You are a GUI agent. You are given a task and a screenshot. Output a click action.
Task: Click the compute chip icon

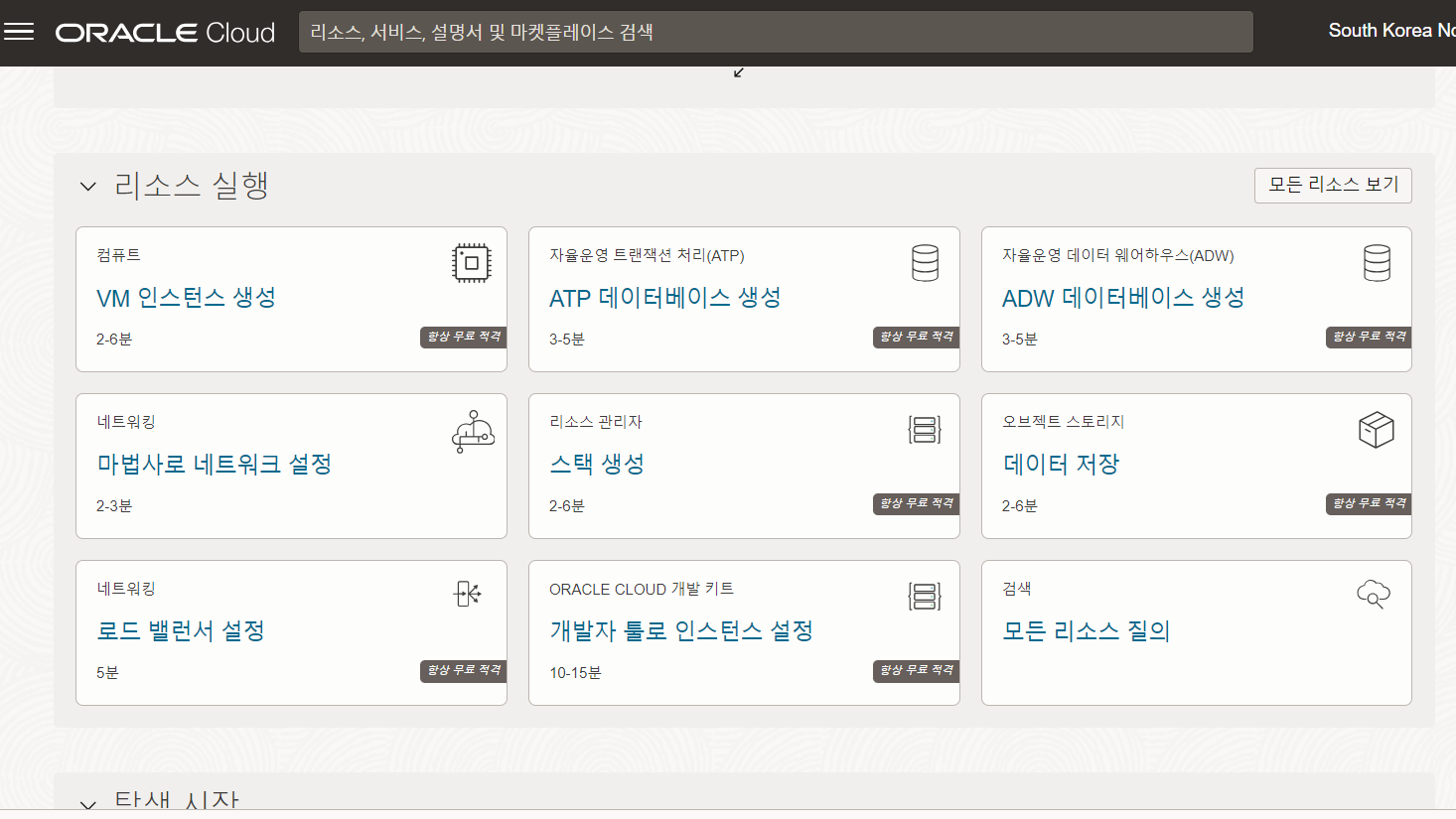coord(472,263)
